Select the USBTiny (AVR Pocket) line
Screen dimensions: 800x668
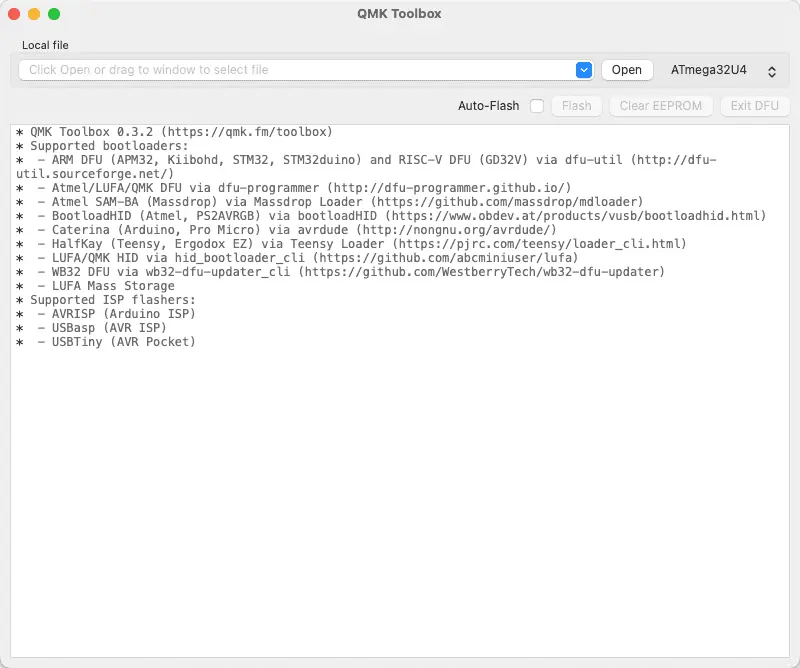pos(106,342)
